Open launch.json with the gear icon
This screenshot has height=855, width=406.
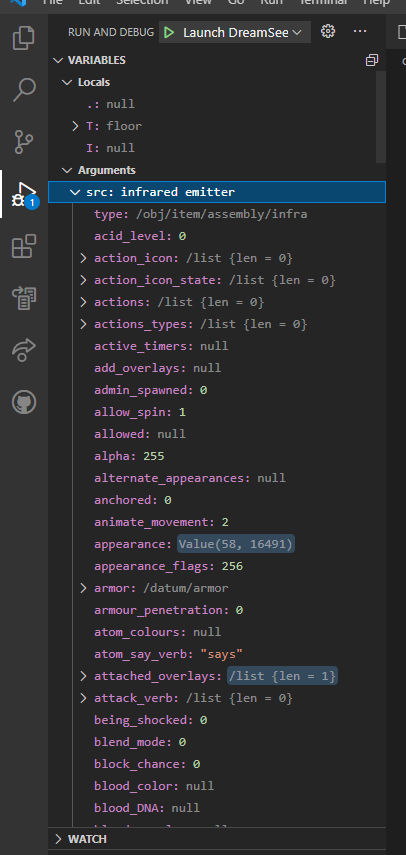[x=328, y=32]
